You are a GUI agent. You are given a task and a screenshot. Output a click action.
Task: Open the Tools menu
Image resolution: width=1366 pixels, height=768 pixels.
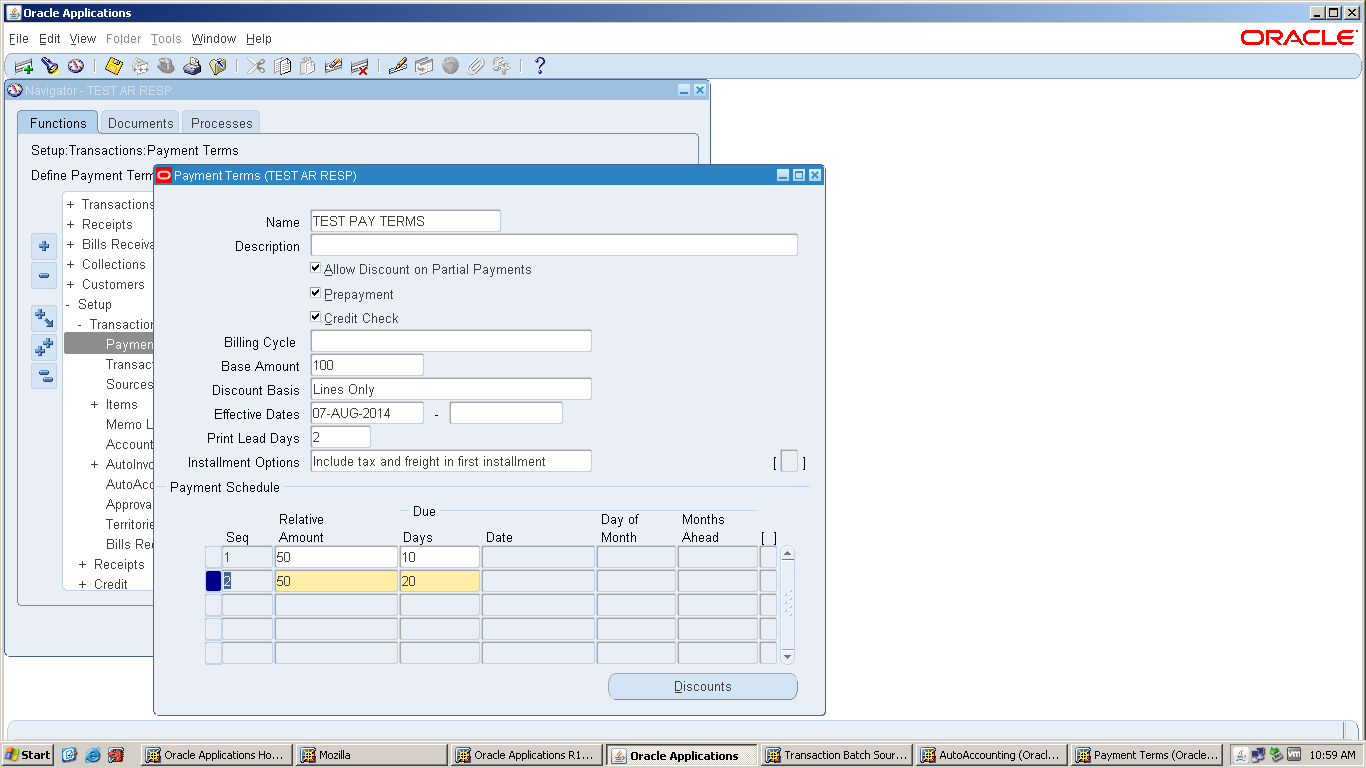pos(166,38)
